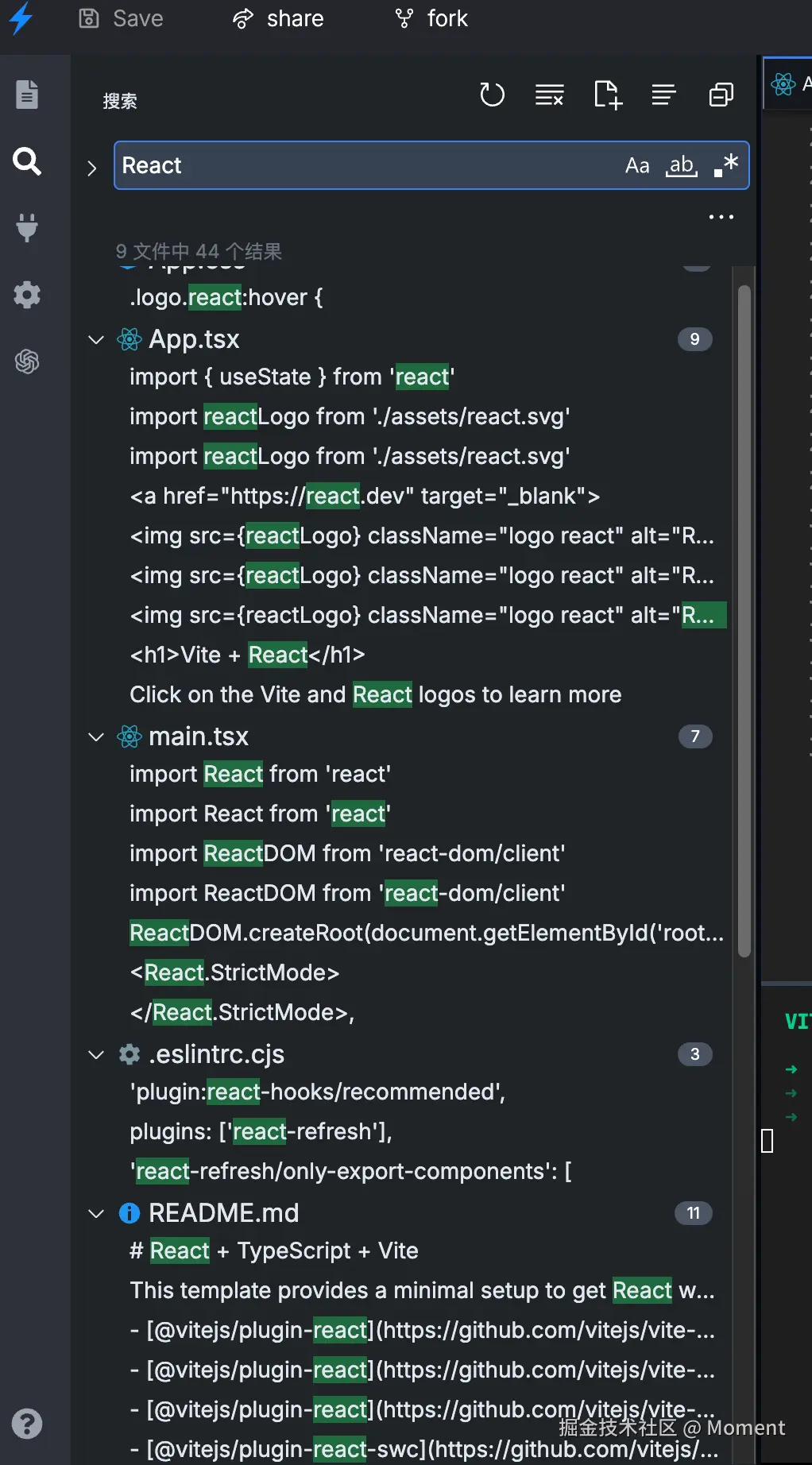The image size is (812, 1465).
Task: Open the OpenAI assistant sidebar icon
Action: pyautogui.click(x=27, y=361)
